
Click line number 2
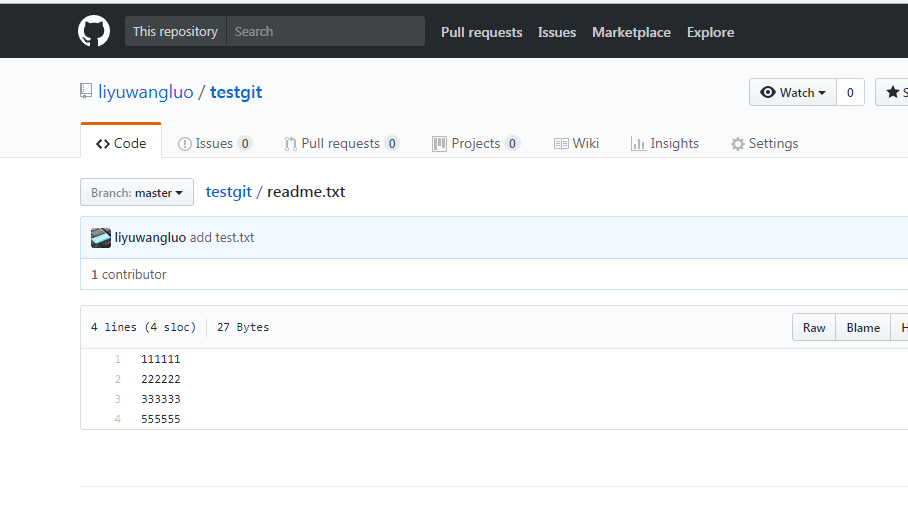click(118, 379)
